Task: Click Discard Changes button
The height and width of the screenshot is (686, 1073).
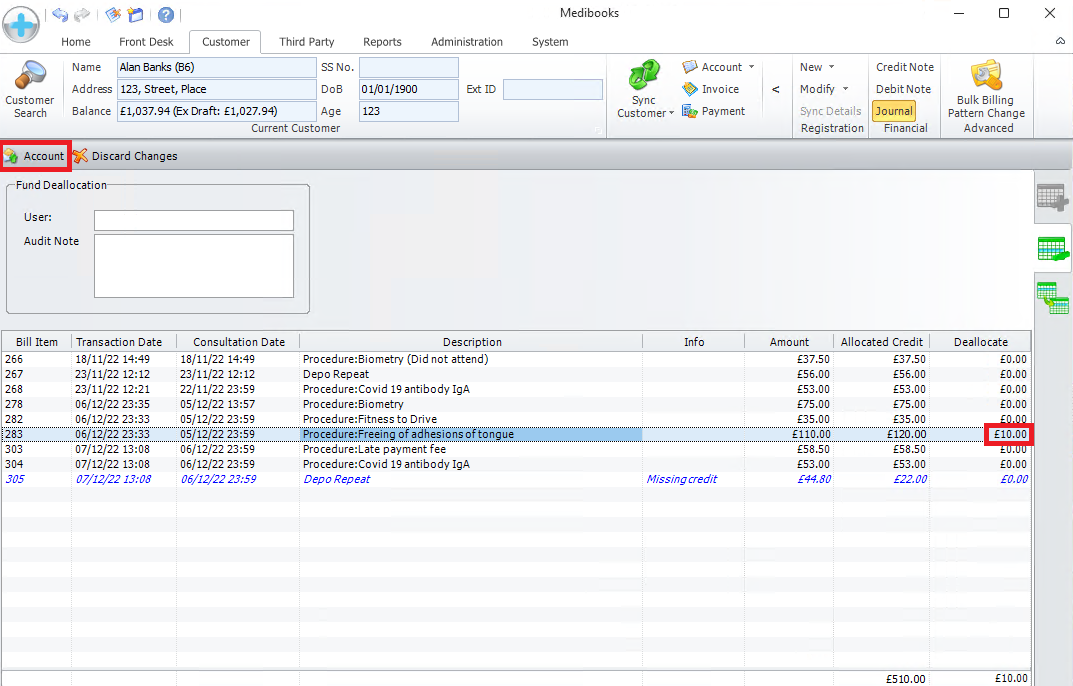Action: click(125, 156)
